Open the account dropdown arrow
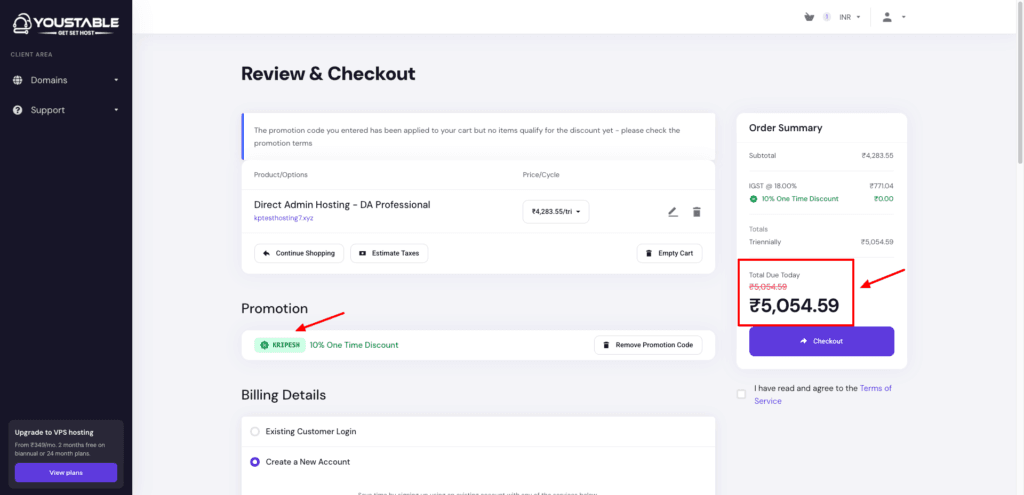The height and width of the screenshot is (495, 1024). (x=903, y=17)
